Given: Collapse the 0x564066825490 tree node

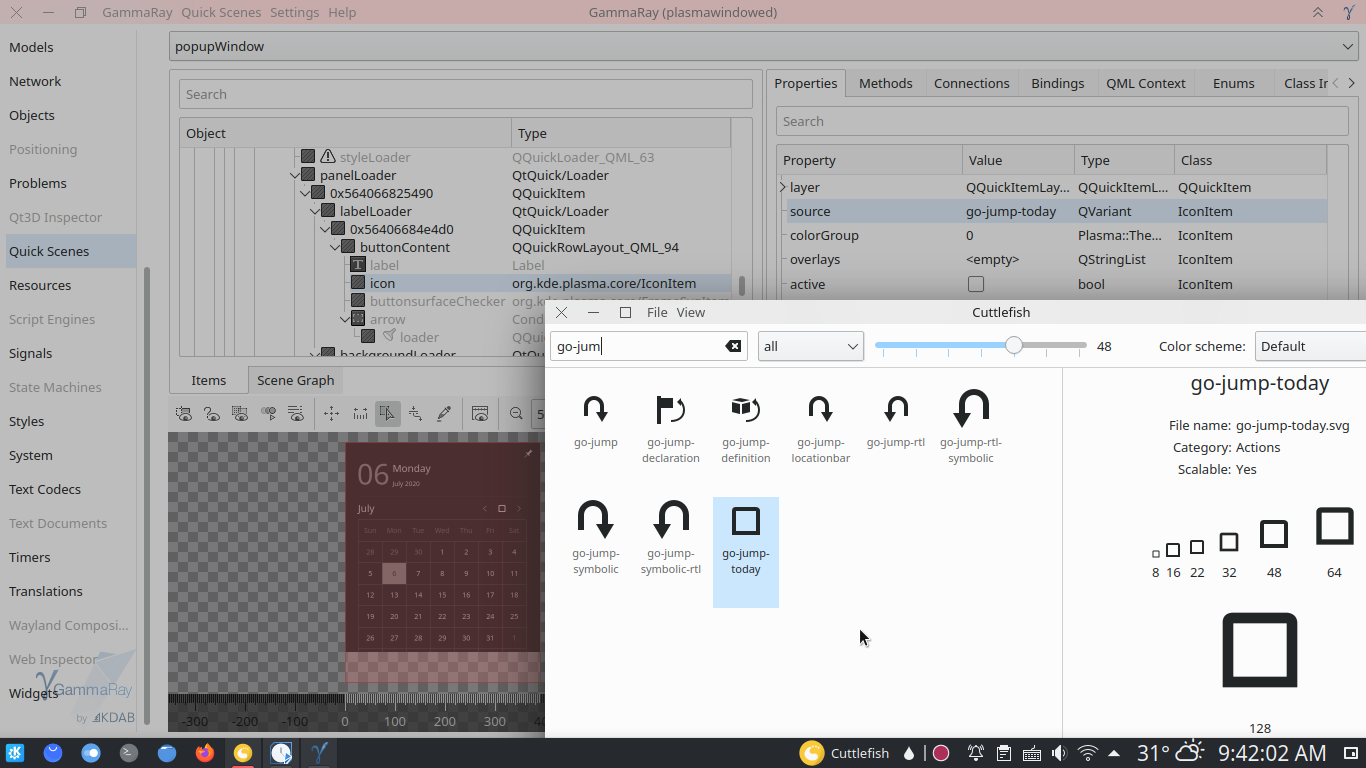Looking at the screenshot, I should tap(306, 193).
